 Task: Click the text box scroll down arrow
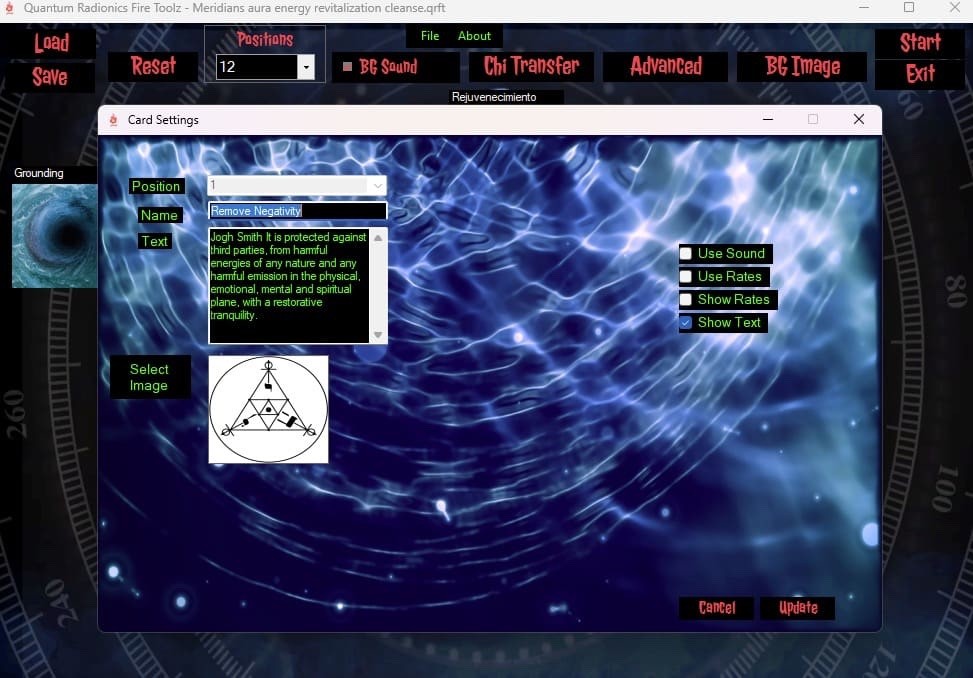click(378, 335)
